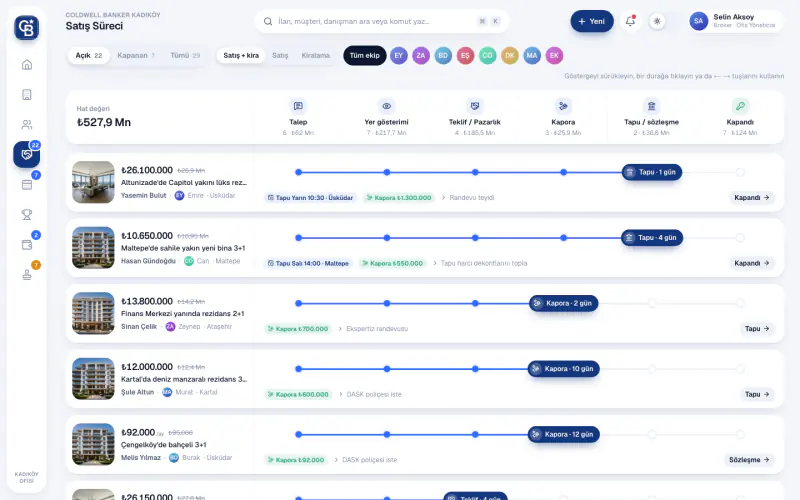Open Kartal listing thumbnail
Image resolution: width=800 pixels, height=500 pixels.
93,379
